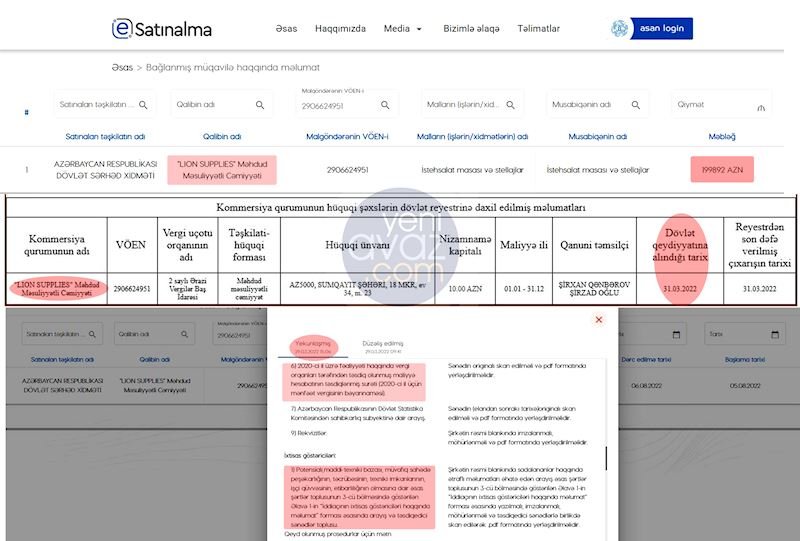
Task: Click the 01.01 - 31.12 fiscal year cell
Action: [x=524, y=289]
